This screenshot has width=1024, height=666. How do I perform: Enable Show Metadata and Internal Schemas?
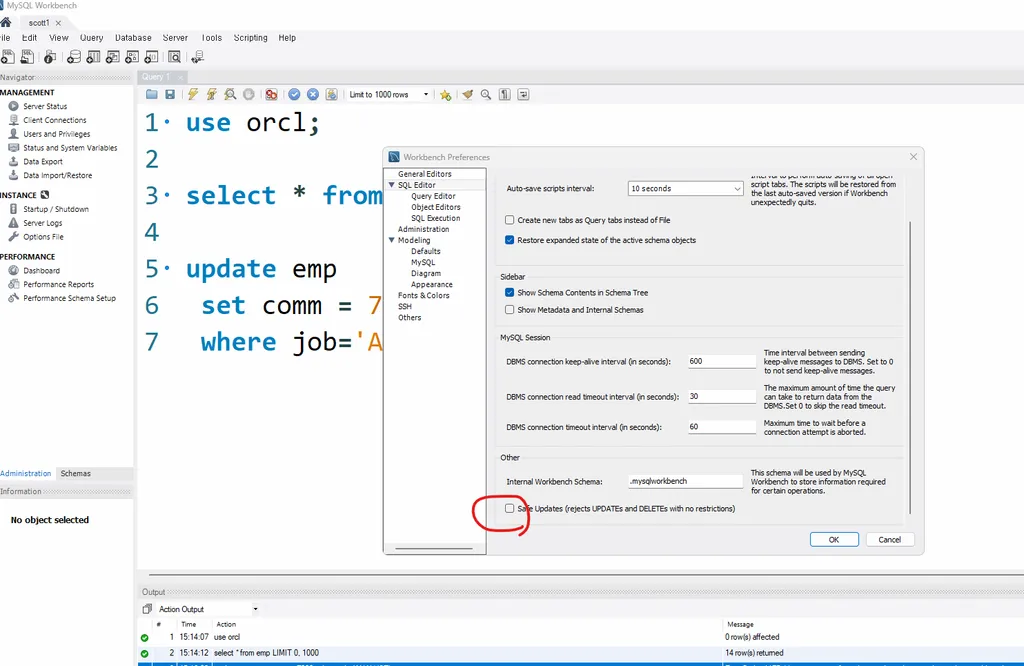[509, 310]
